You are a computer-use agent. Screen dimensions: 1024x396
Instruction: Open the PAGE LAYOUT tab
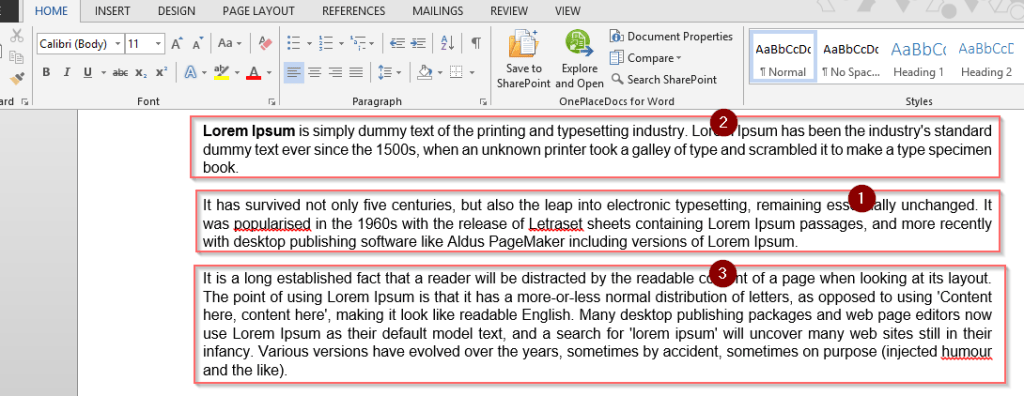(x=259, y=10)
